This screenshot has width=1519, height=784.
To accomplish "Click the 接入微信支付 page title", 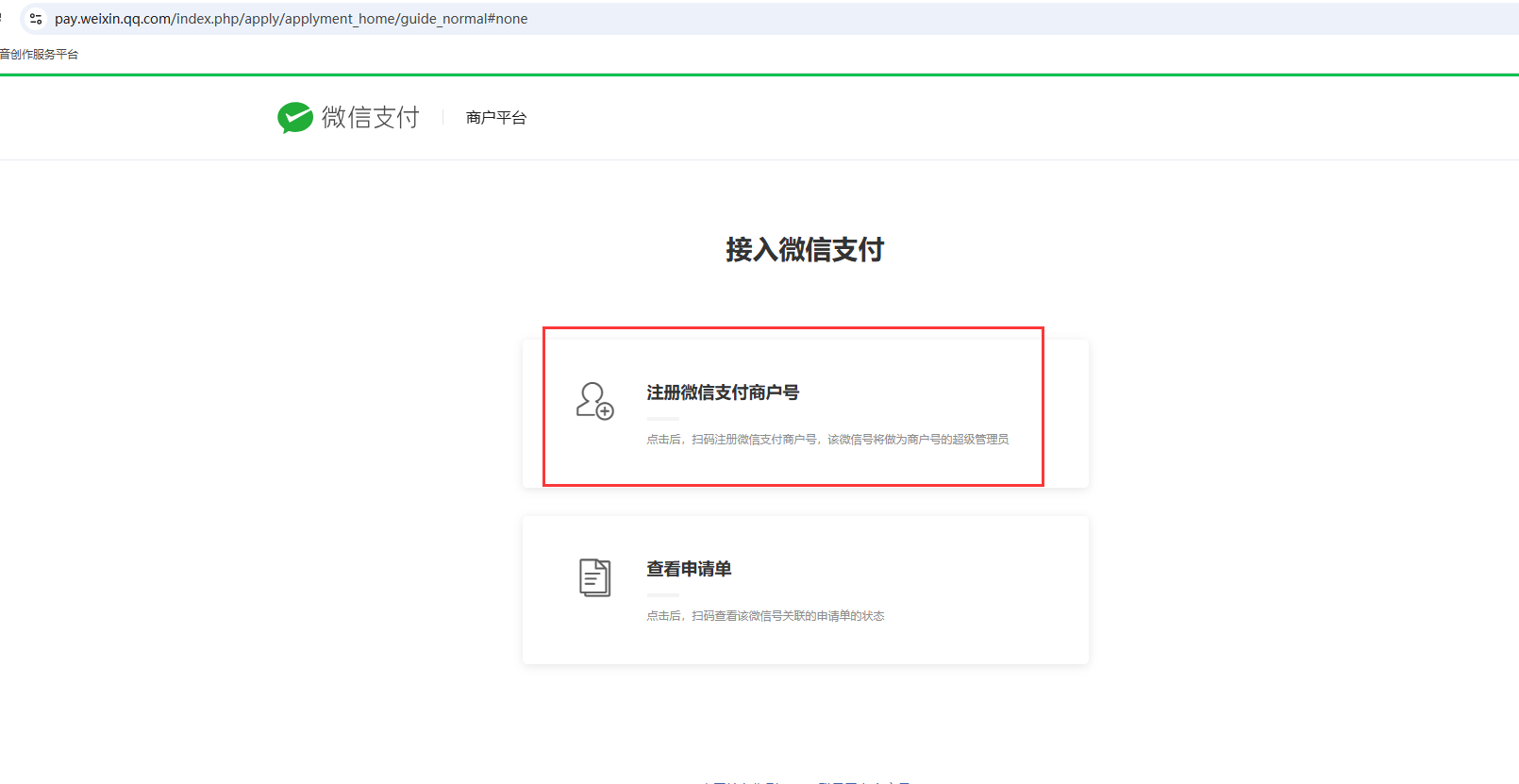I will pos(805,250).
